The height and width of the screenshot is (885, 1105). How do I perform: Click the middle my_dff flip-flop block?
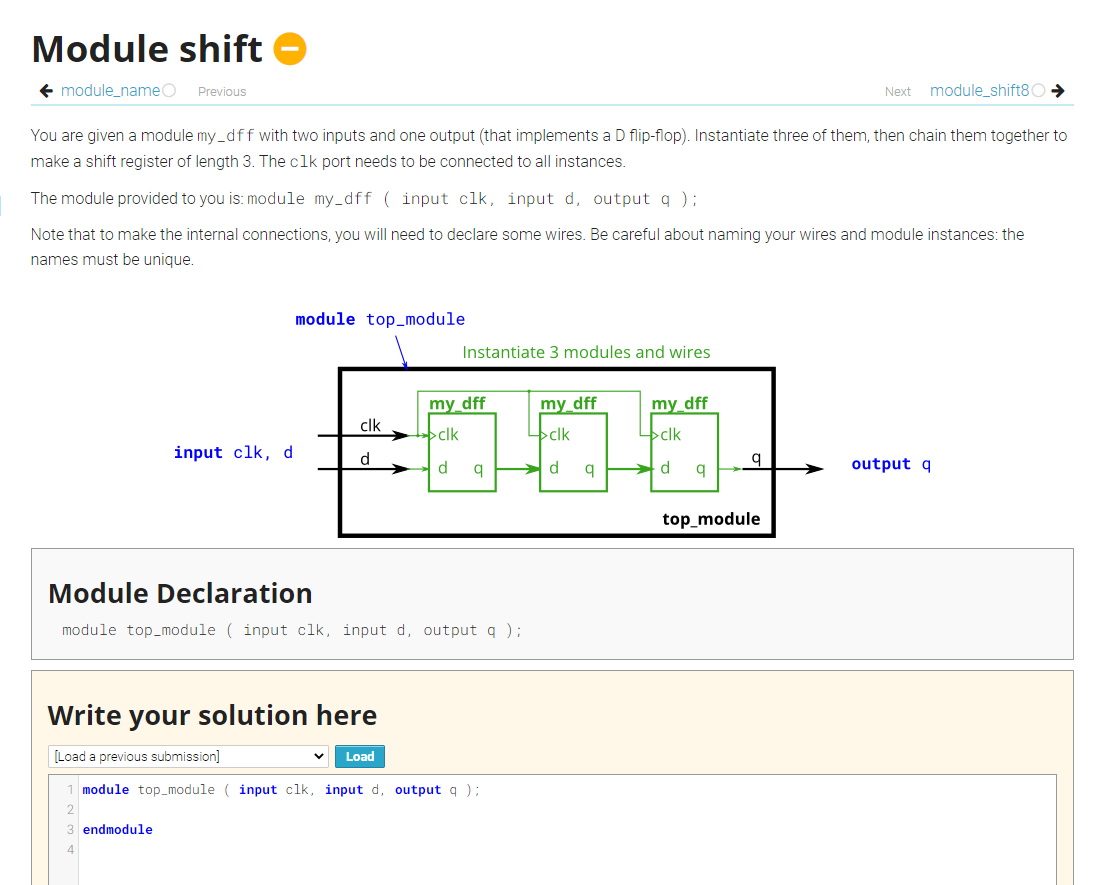[573, 450]
